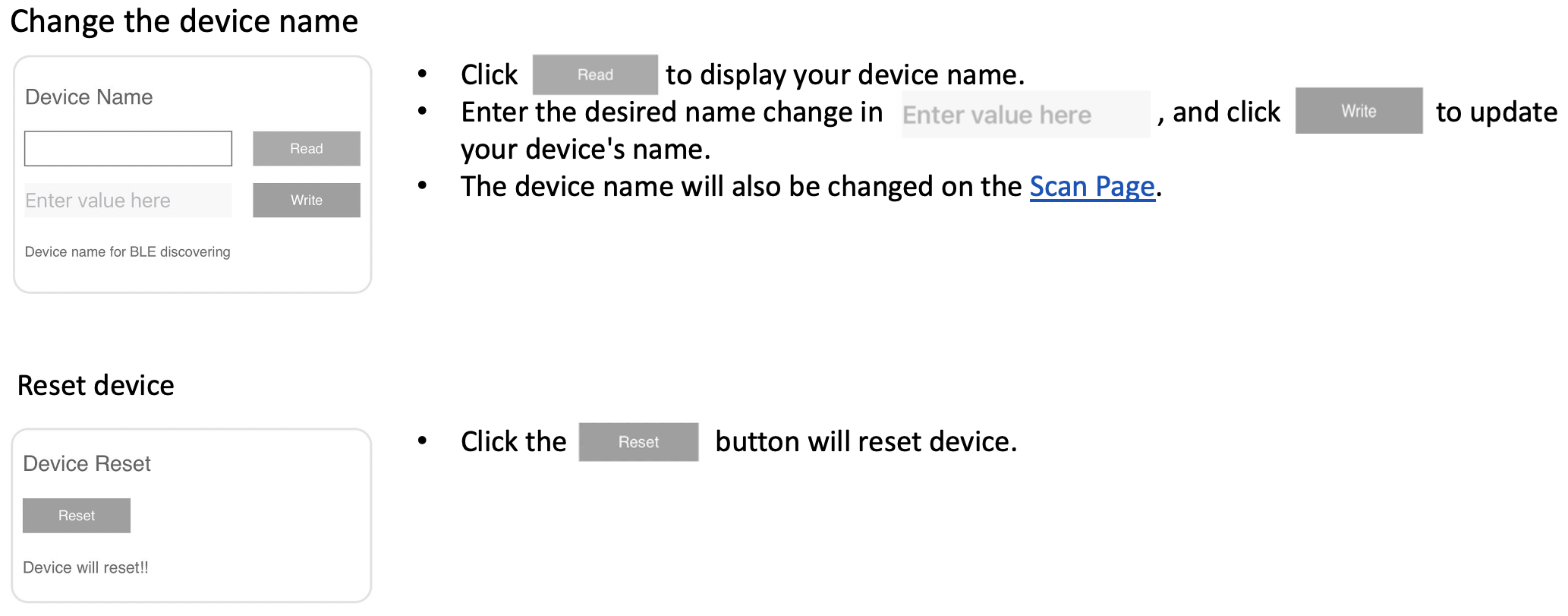Click the inline Write button in the instructions
The height and width of the screenshot is (616, 1568).
(x=1359, y=111)
